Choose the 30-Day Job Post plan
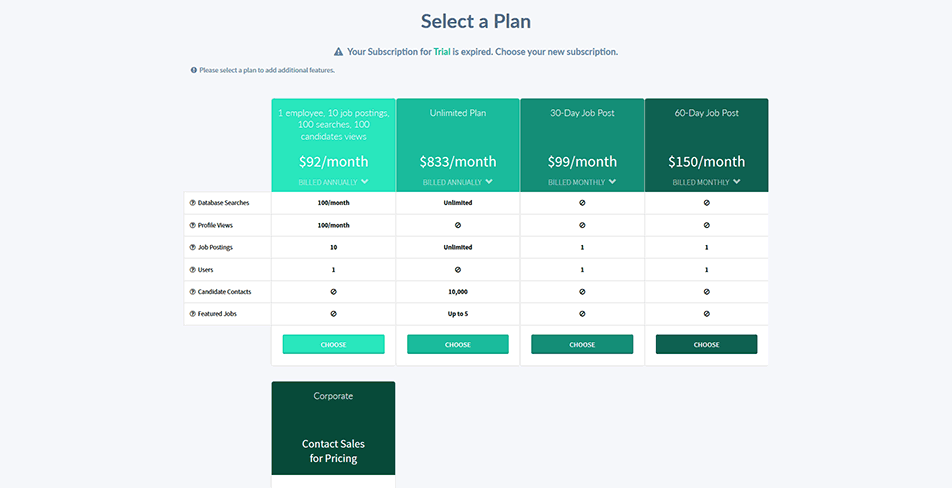 pos(582,344)
